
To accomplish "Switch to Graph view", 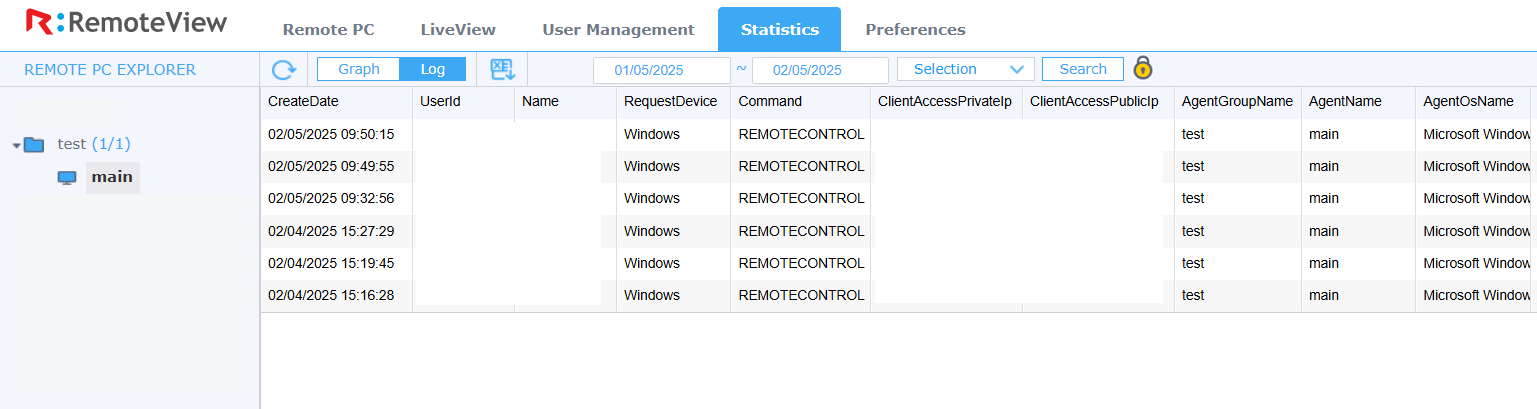I will click(359, 69).
